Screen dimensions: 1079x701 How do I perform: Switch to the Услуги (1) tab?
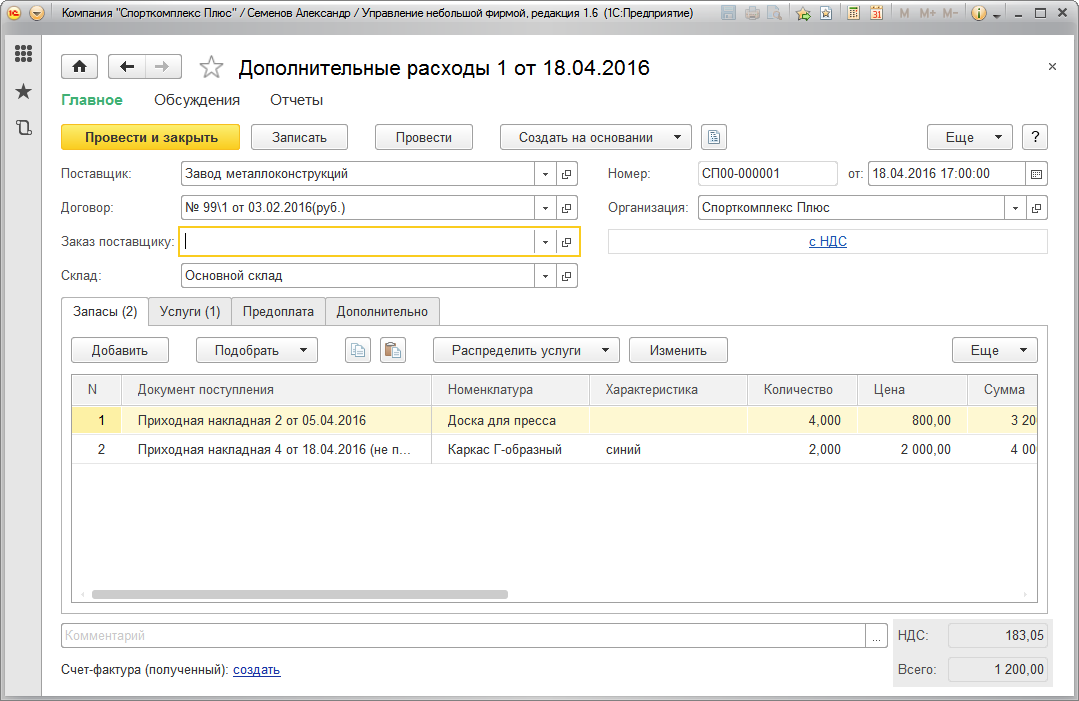tap(190, 312)
